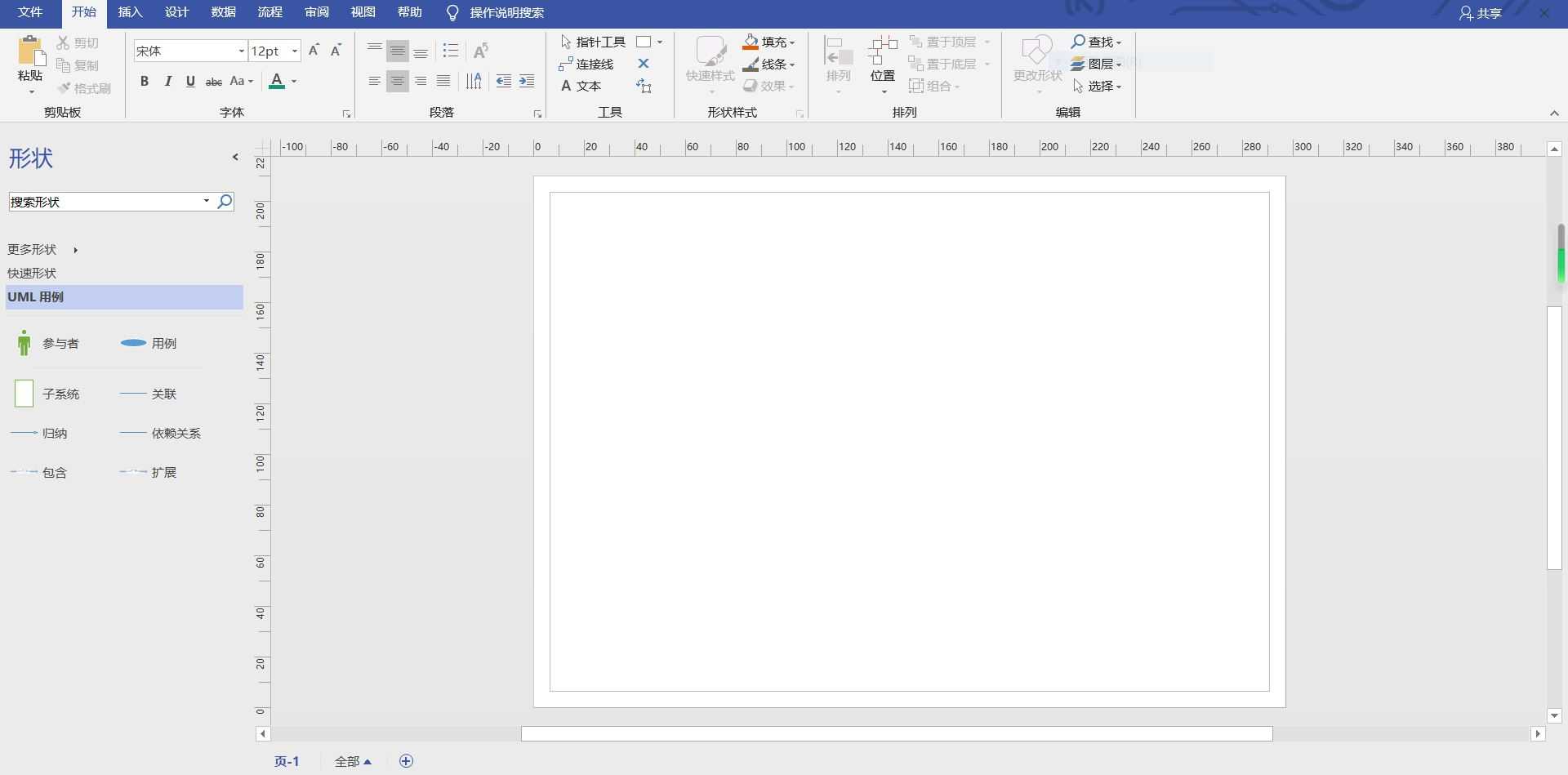Click the Paste clipboard icon
Image resolution: width=1568 pixels, height=775 pixels.
click(31, 50)
